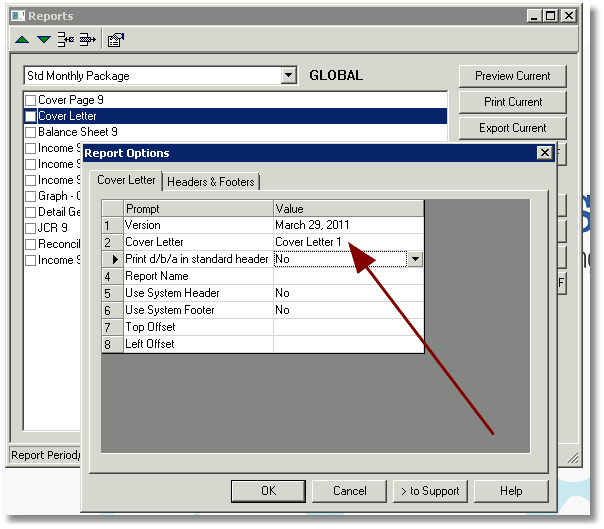Click the green move down arrow icon
Viewport: 604px width, 529px height.
(x=44, y=39)
